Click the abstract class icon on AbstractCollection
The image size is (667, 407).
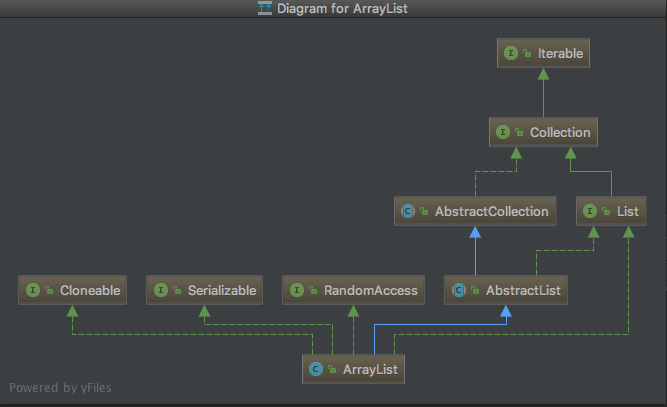click(408, 211)
